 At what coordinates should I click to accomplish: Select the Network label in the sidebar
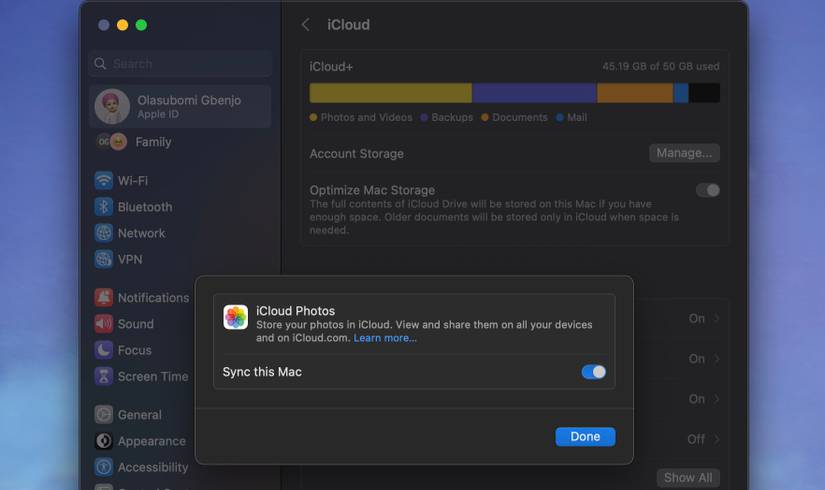(141, 233)
